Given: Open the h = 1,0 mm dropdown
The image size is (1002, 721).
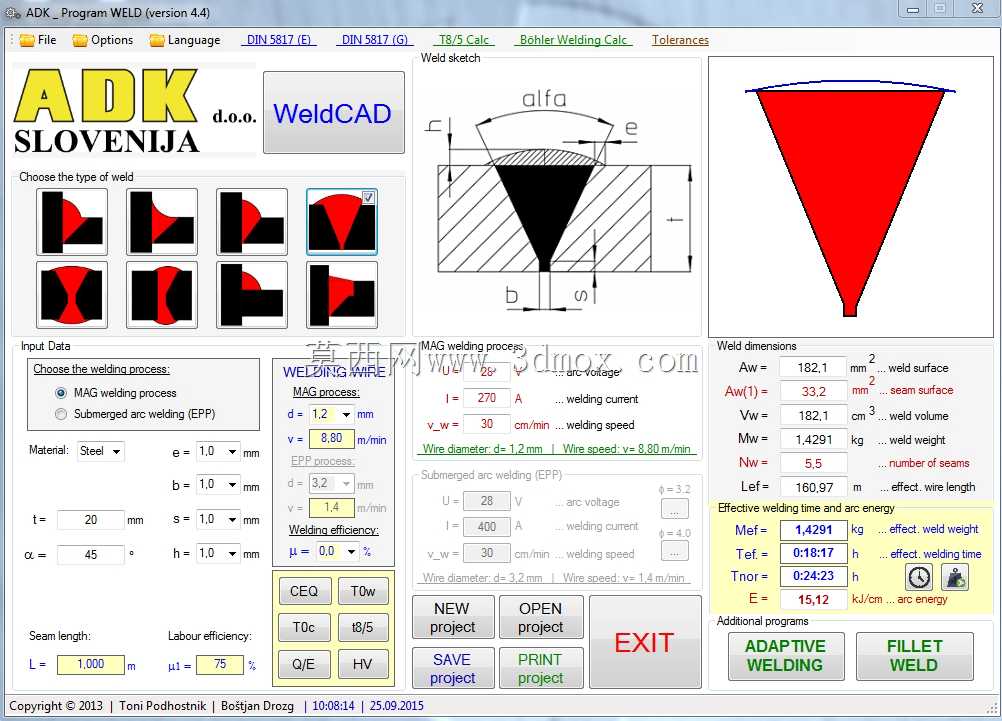Looking at the screenshot, I should pos(218,553).
